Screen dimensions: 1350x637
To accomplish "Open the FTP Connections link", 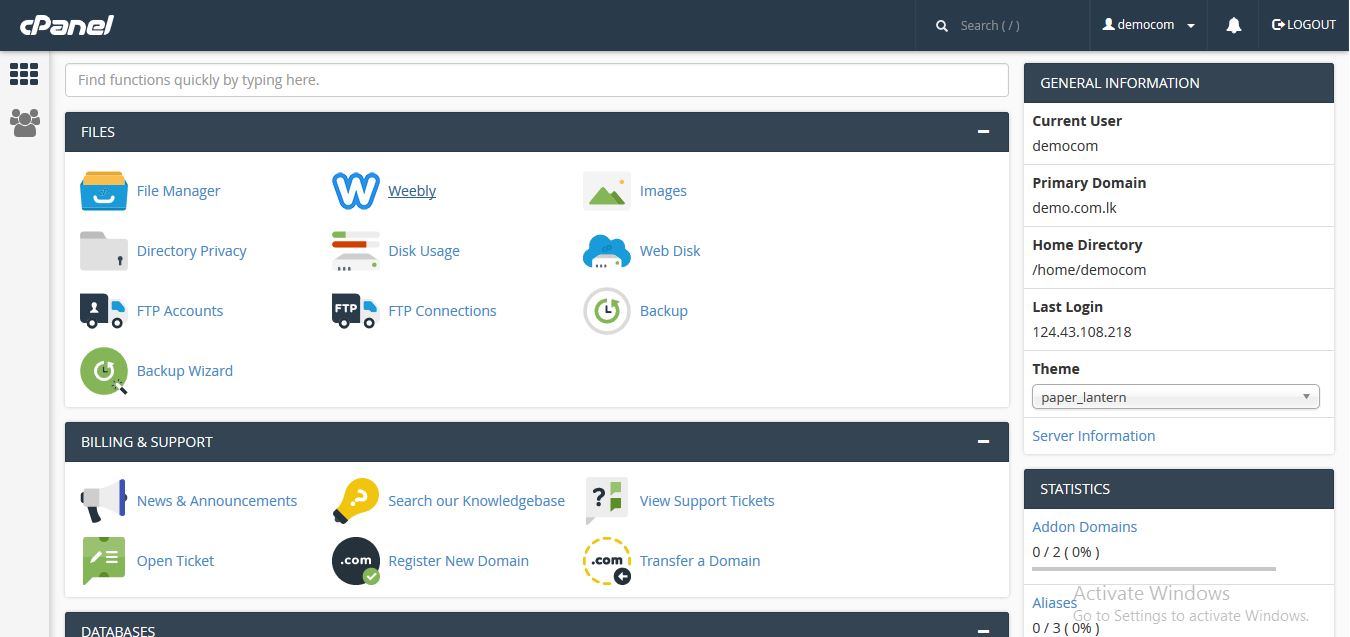I will pyautogui.click(x=442, y=311).
